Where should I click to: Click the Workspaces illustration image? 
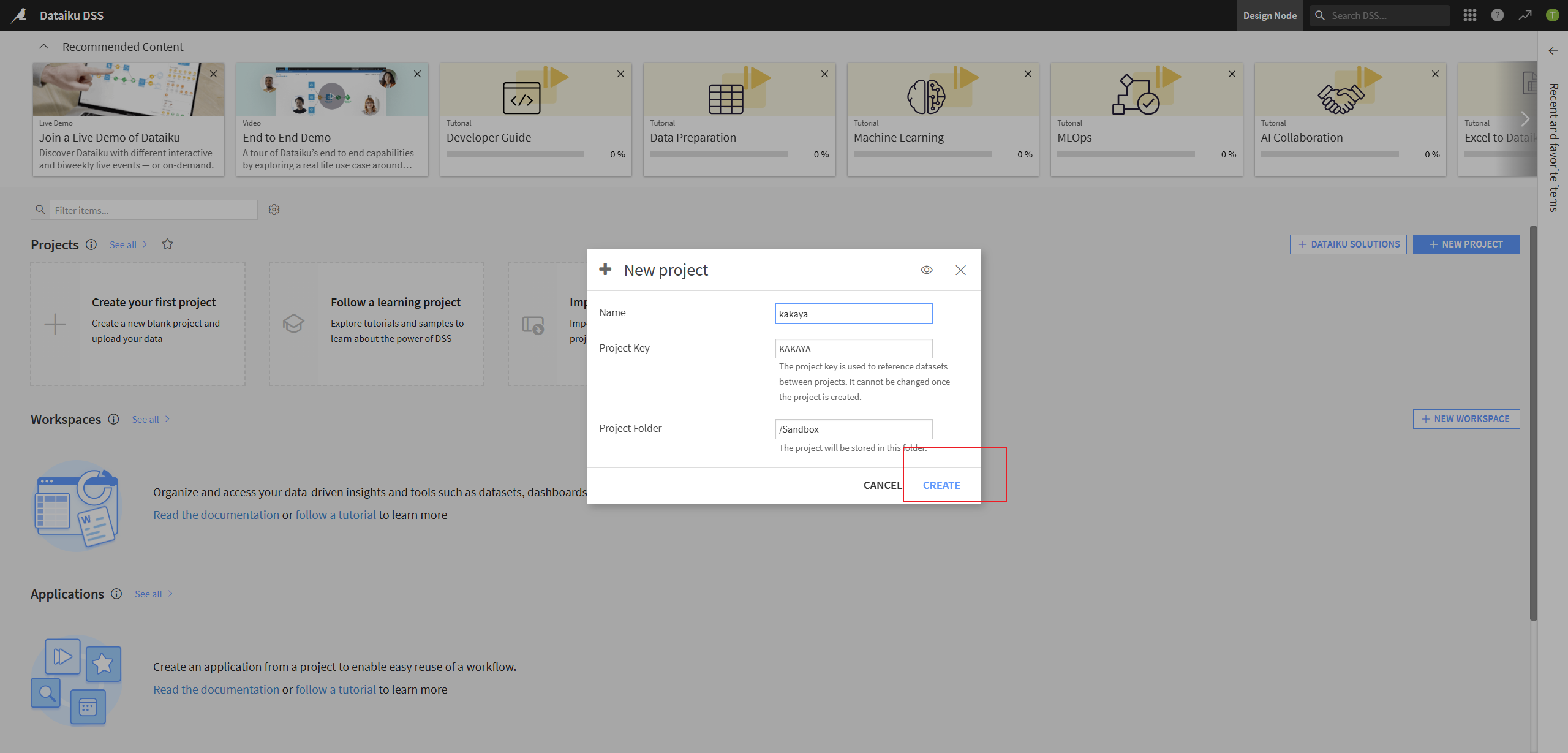(x=77, y=506)
